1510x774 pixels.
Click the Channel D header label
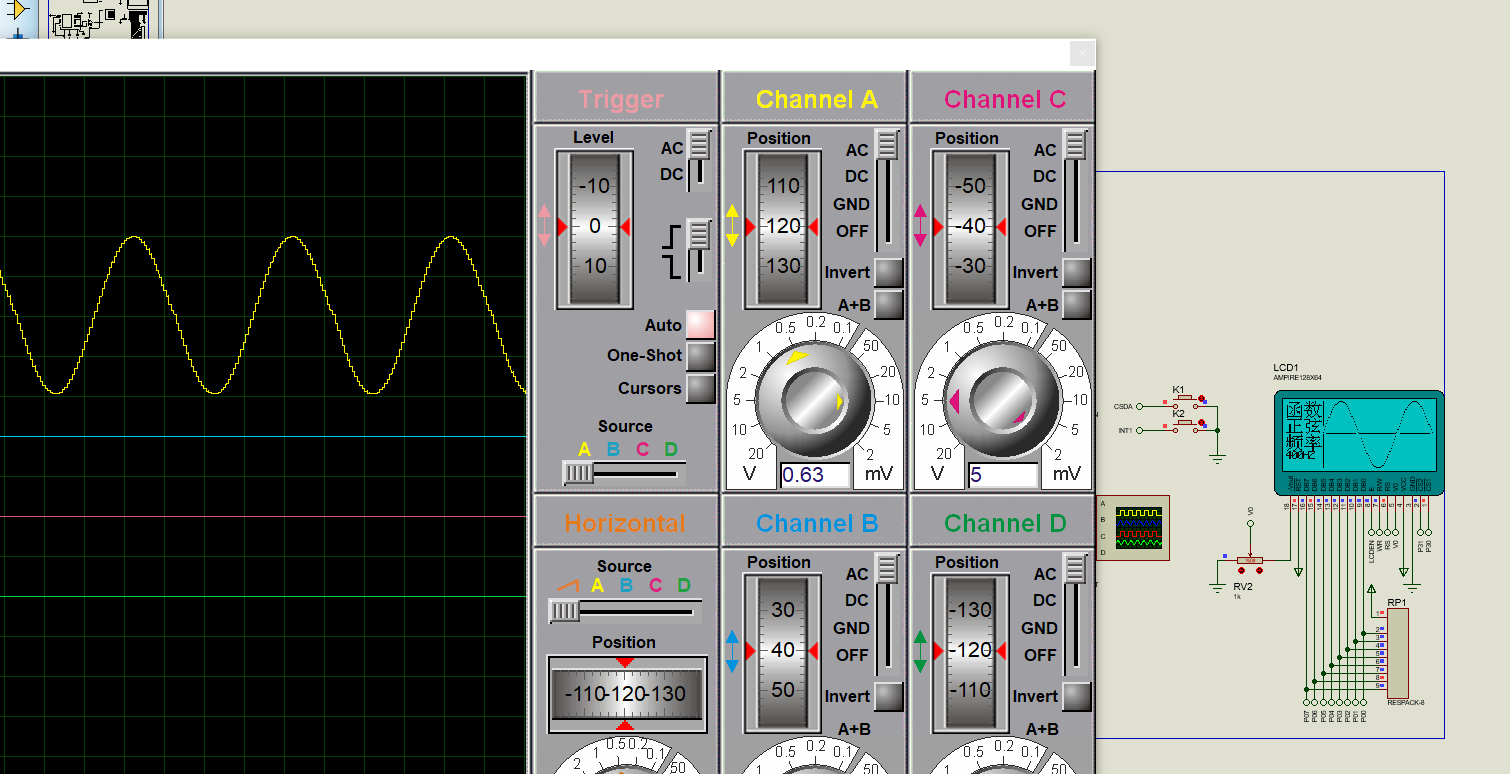point(1004,523)
